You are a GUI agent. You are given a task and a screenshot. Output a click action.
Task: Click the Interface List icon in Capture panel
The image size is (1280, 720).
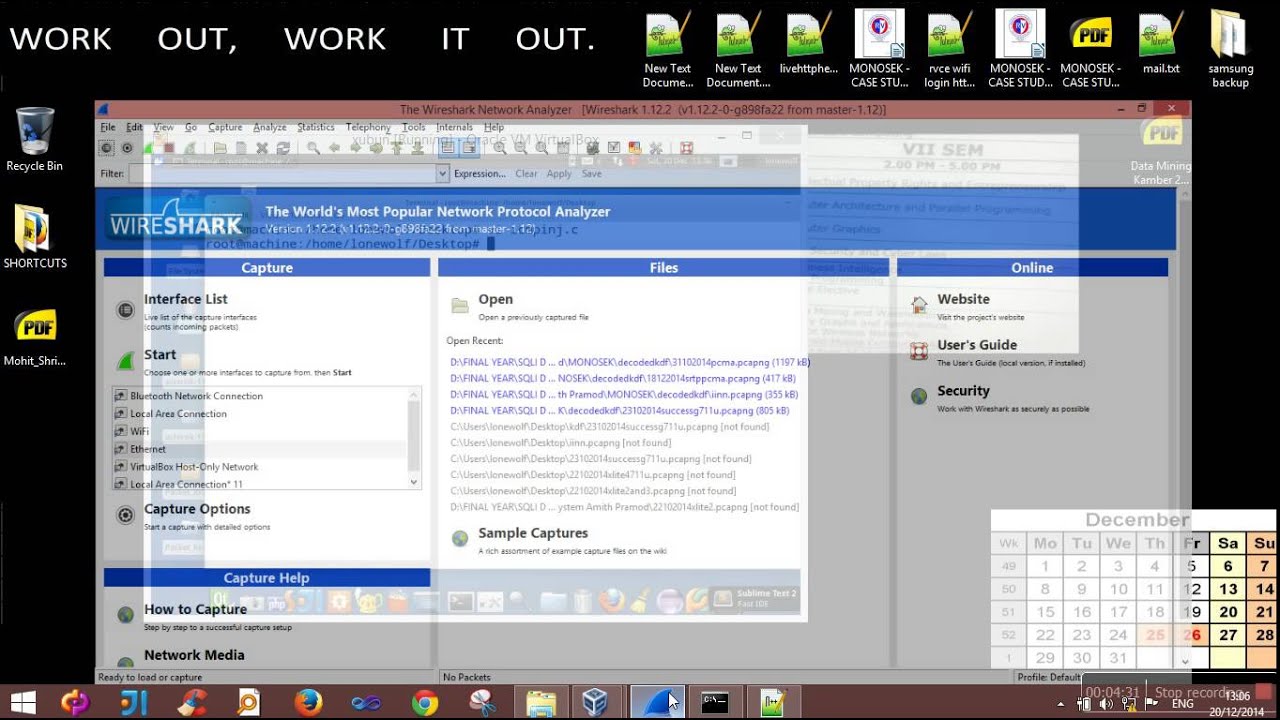click(125, 310)
